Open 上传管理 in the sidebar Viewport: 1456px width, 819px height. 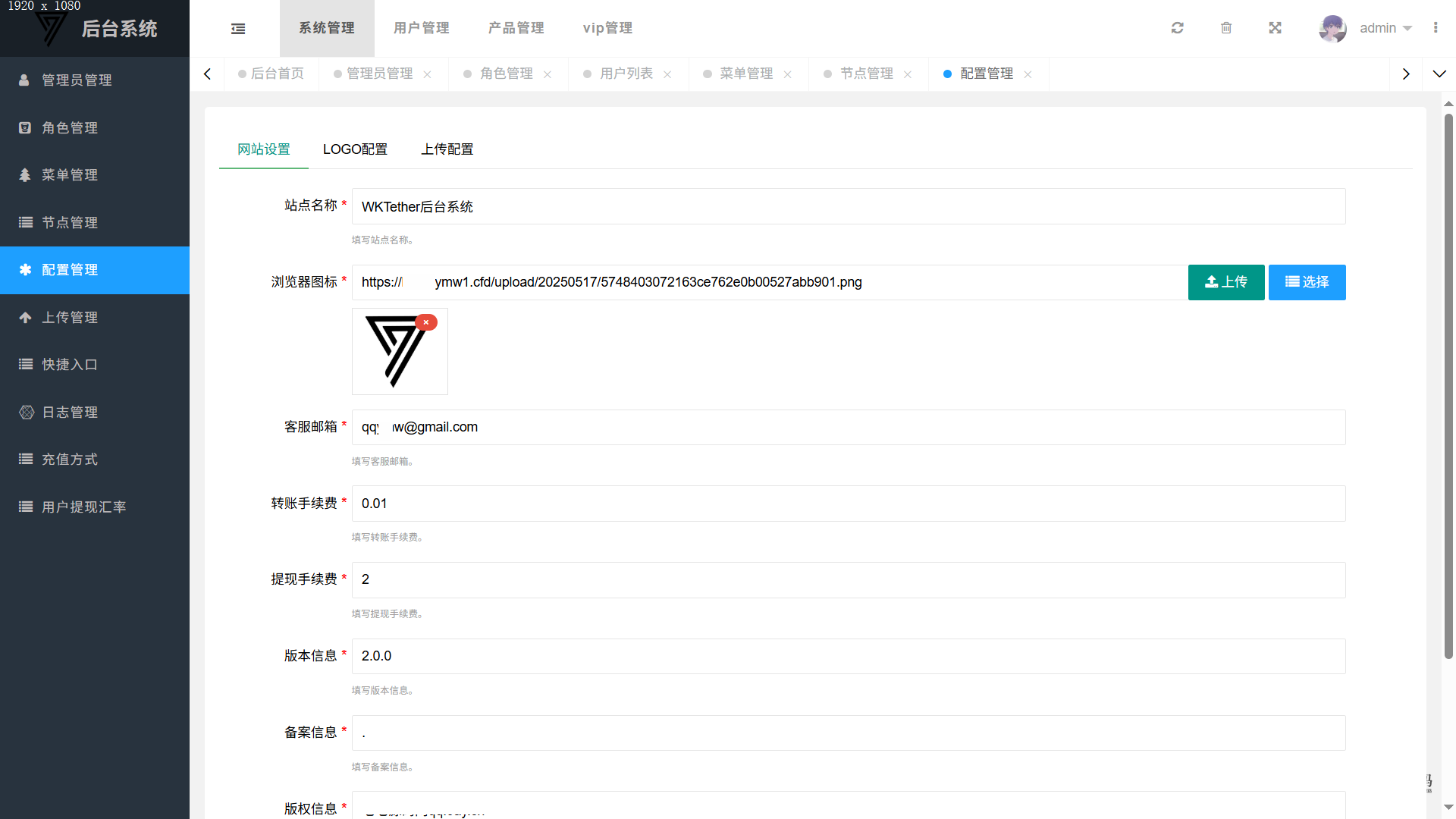click(70, 317)
